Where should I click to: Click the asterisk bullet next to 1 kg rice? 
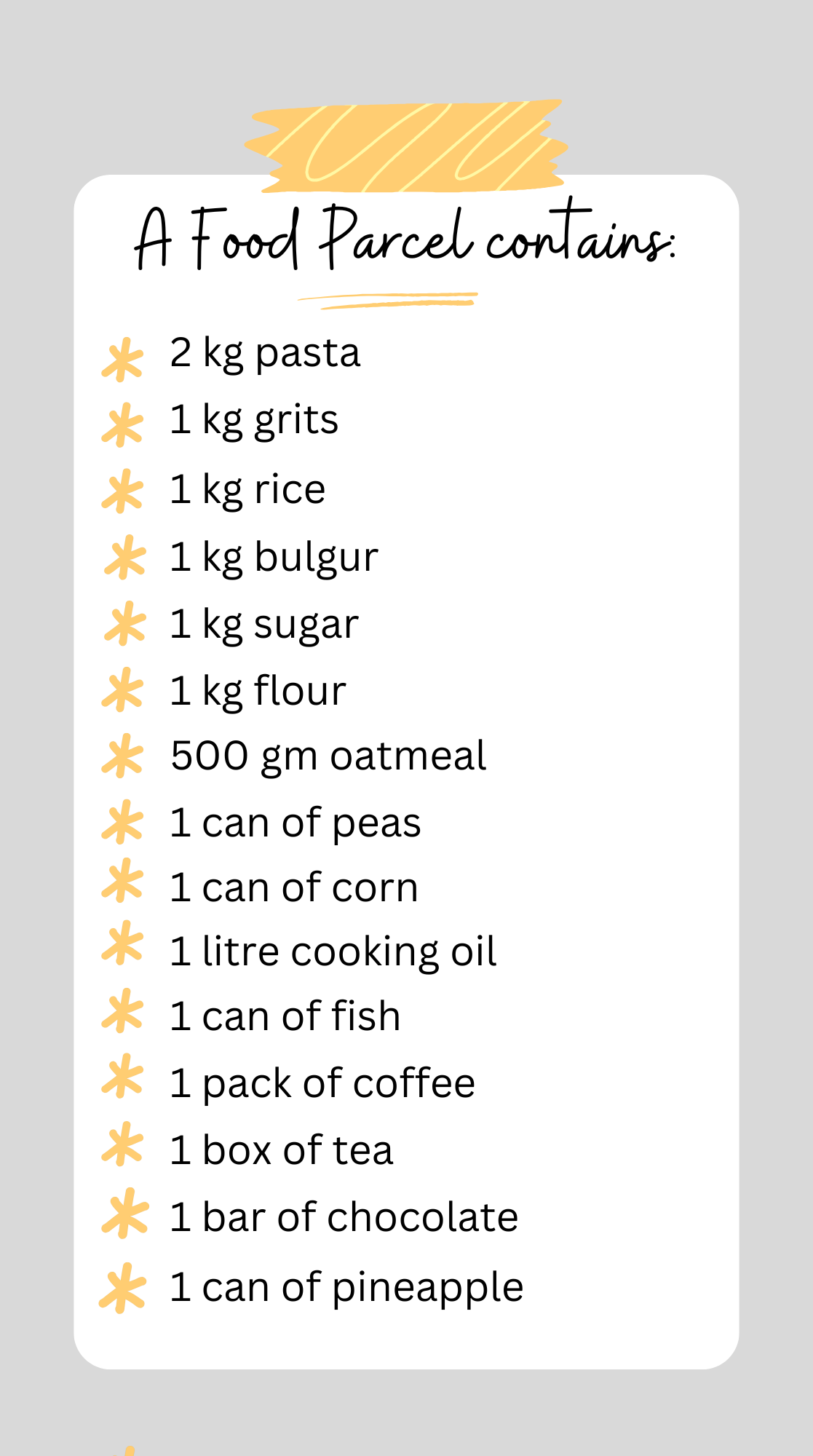pyautogui.click(x=122, y=491)
